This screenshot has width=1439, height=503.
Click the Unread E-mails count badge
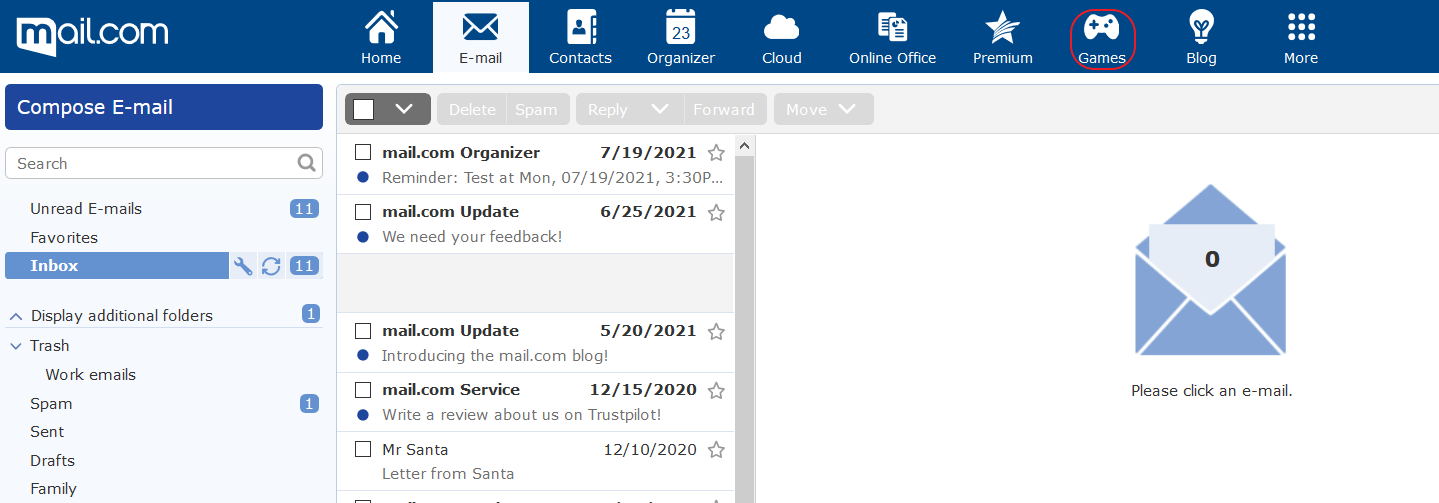[304, 208]
